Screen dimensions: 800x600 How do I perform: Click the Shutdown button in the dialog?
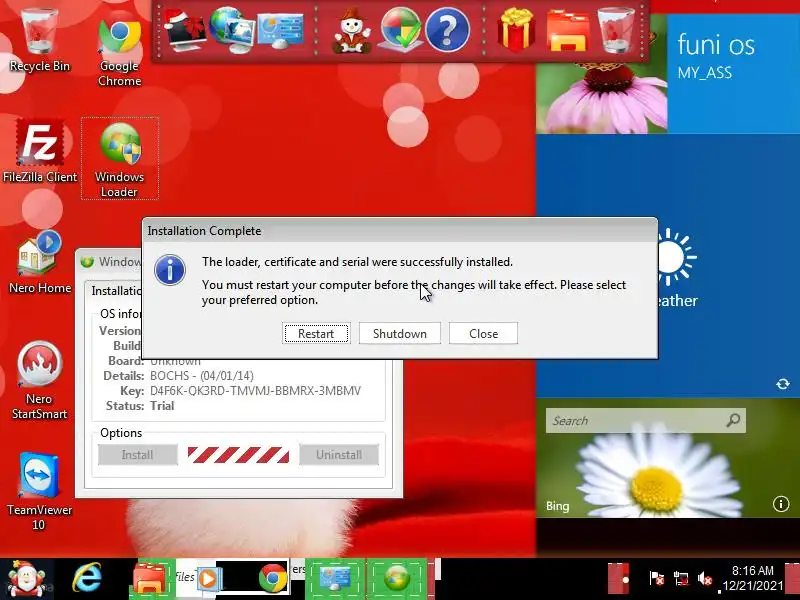[x=399, y=333]
